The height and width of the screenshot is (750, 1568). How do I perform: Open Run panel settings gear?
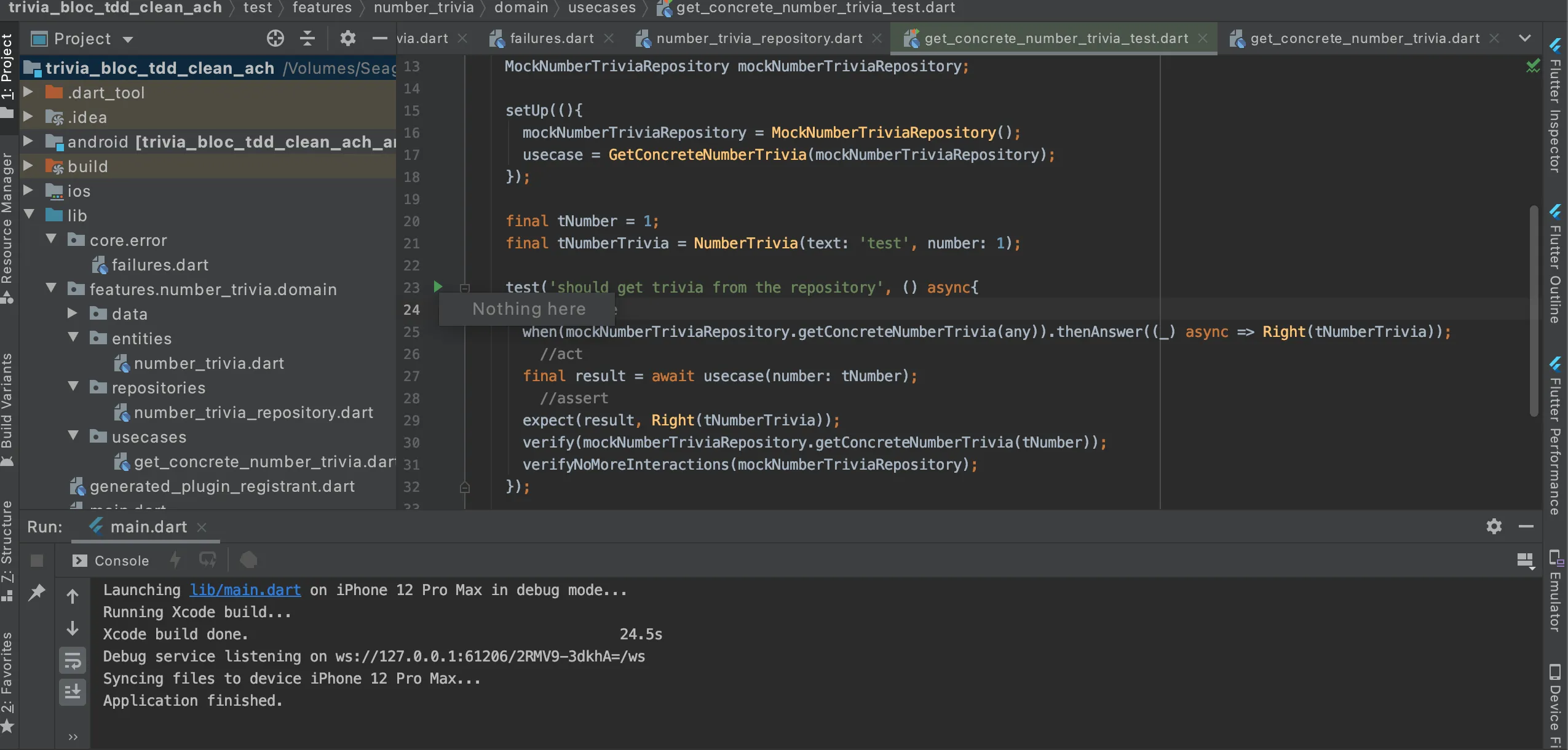1494,526
